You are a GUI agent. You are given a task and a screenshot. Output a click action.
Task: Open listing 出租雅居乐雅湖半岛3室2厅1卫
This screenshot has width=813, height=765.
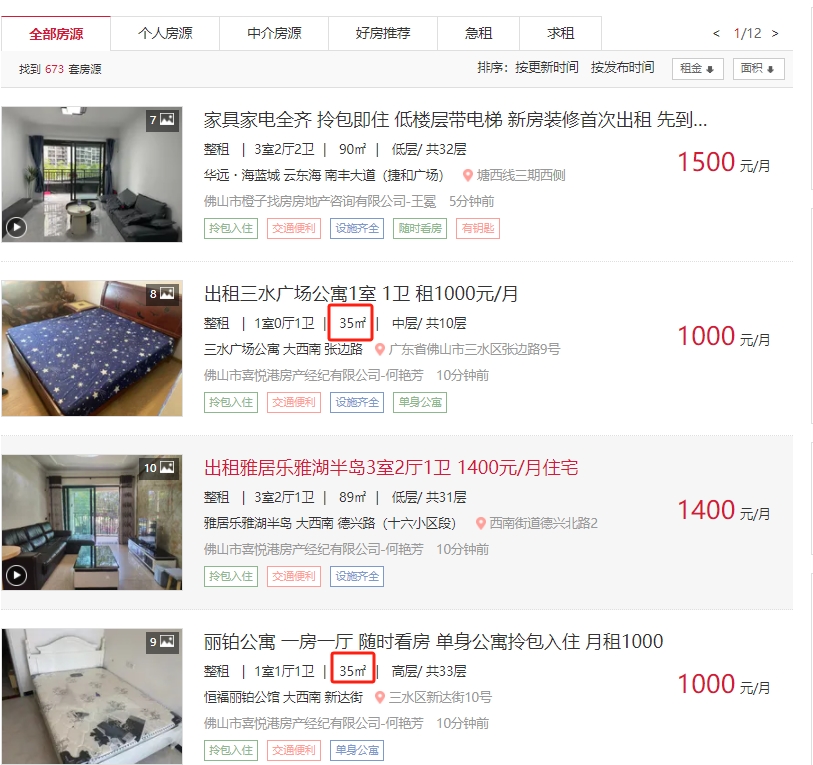pos(391,467)
